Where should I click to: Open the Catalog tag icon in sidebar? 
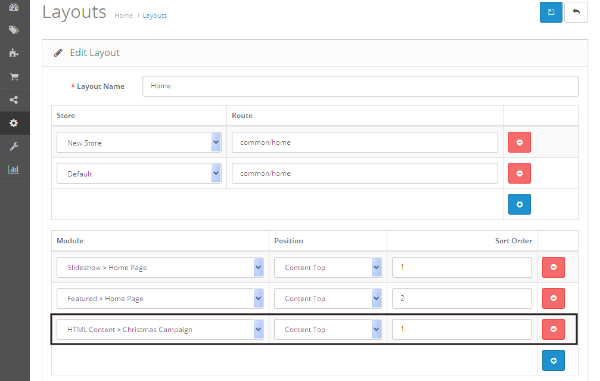(x=14, y=30)
